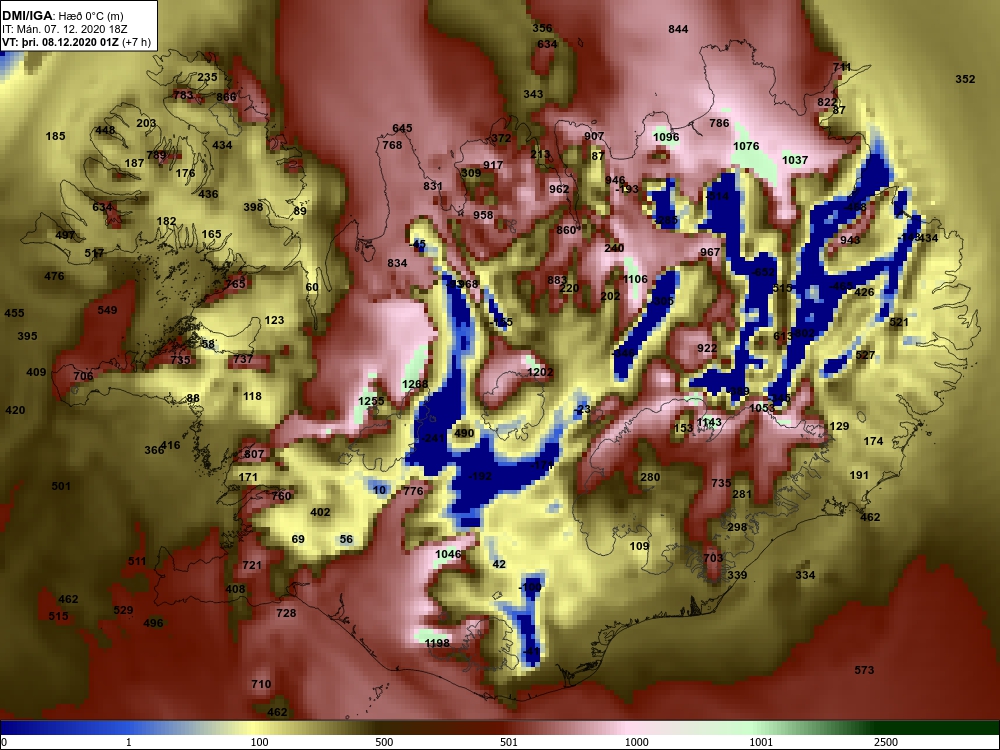Click the map value '703'
1000x750 pixels.
pos(714,558)
